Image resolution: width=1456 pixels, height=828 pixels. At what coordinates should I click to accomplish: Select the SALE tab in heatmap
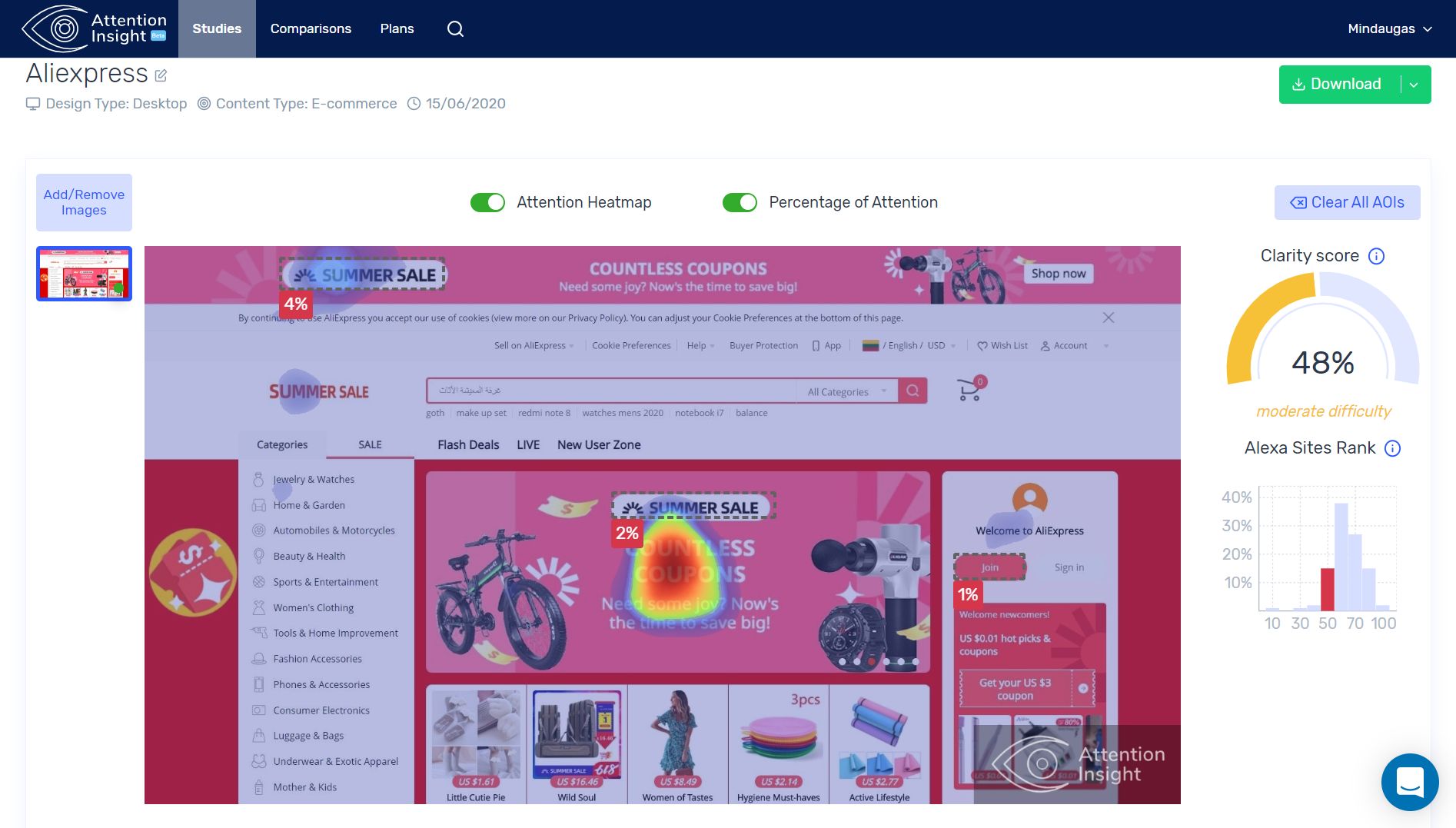click(x=370, y=444)
